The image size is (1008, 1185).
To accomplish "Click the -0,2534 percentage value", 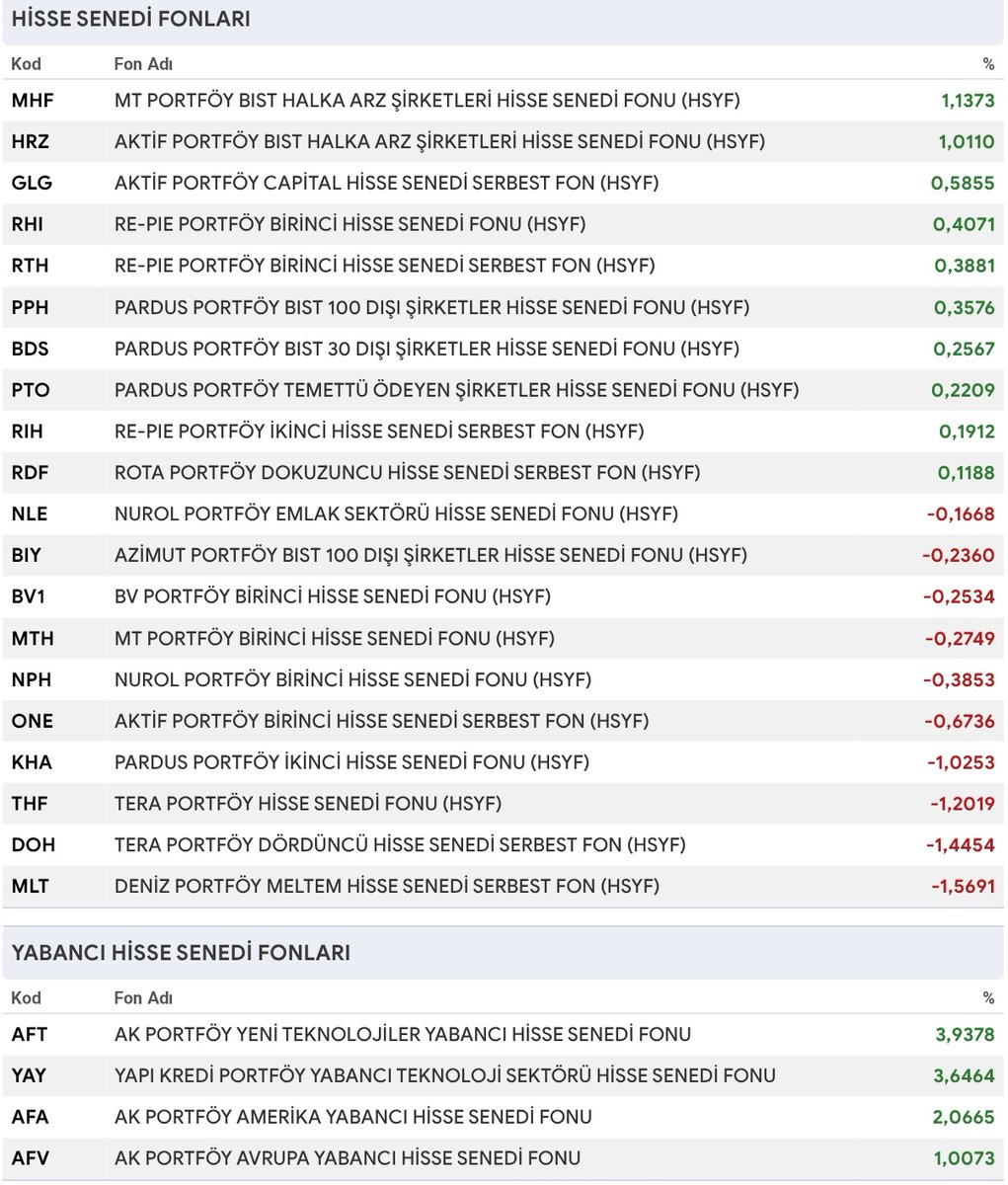I will pyautogui.click(x=959, y=597).
